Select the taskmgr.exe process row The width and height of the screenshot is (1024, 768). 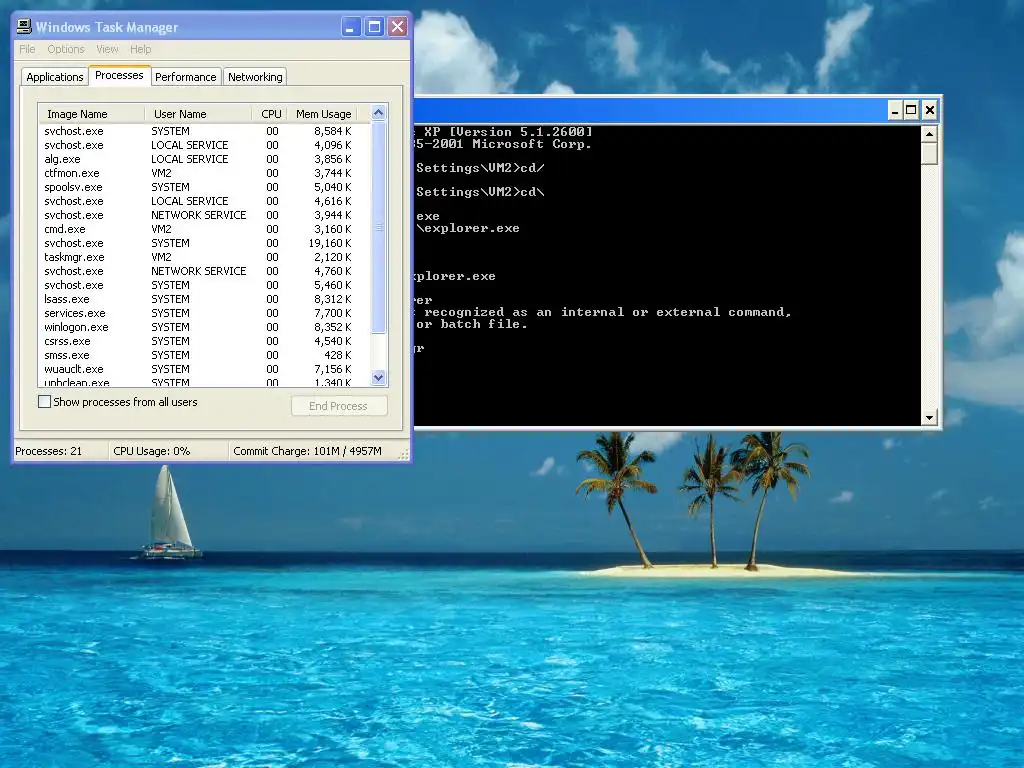[x=204, y=257]
